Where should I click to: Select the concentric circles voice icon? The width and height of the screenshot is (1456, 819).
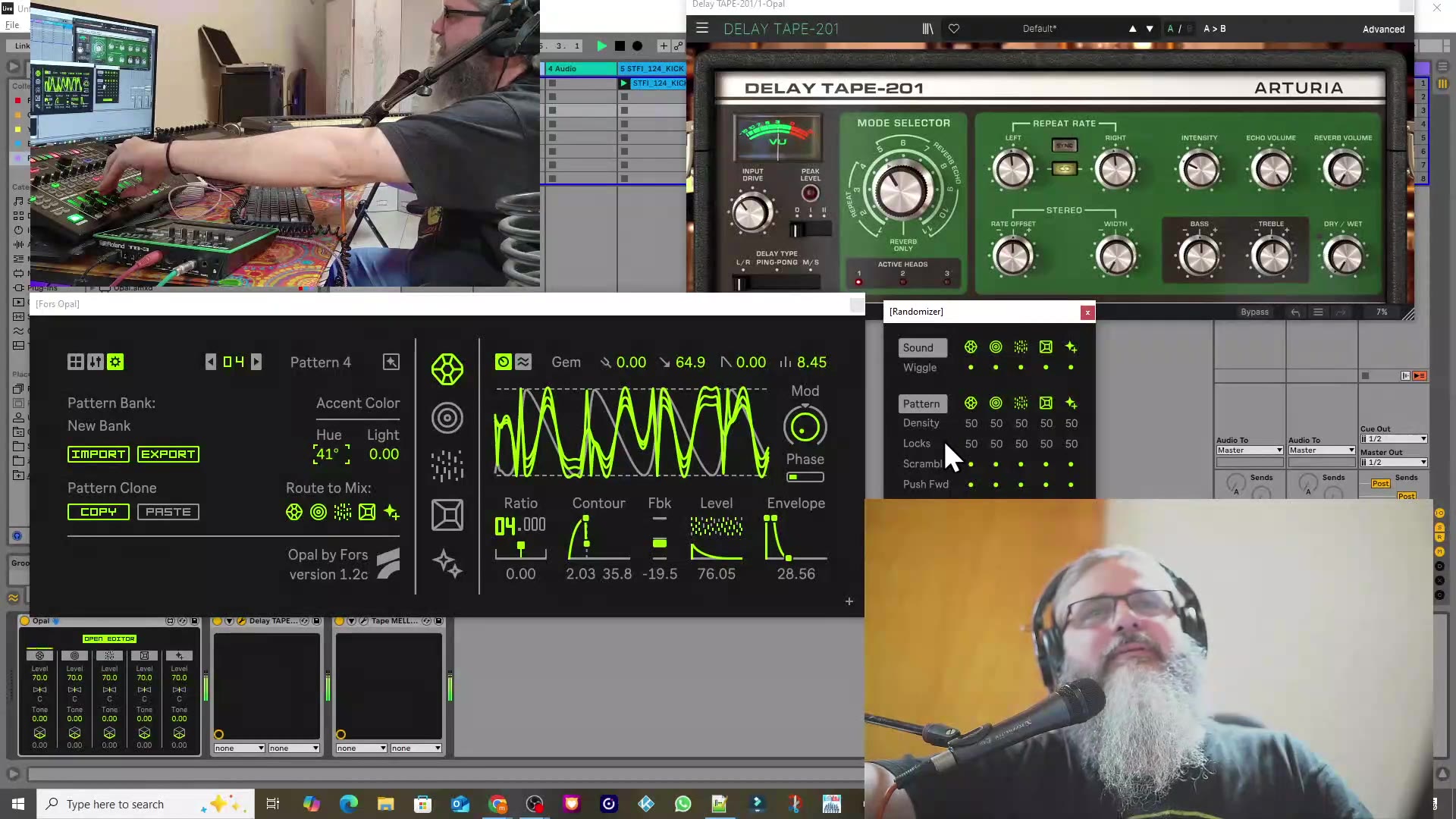coord(447,418)
